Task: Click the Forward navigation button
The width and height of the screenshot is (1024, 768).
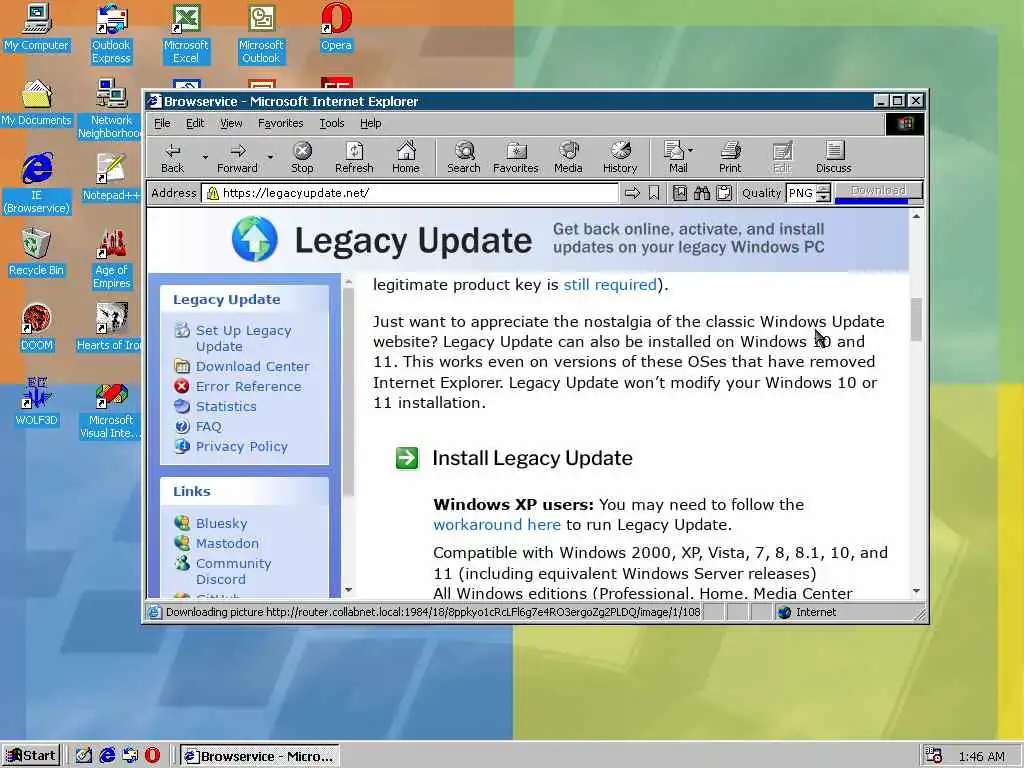Action: click(238, 158)
